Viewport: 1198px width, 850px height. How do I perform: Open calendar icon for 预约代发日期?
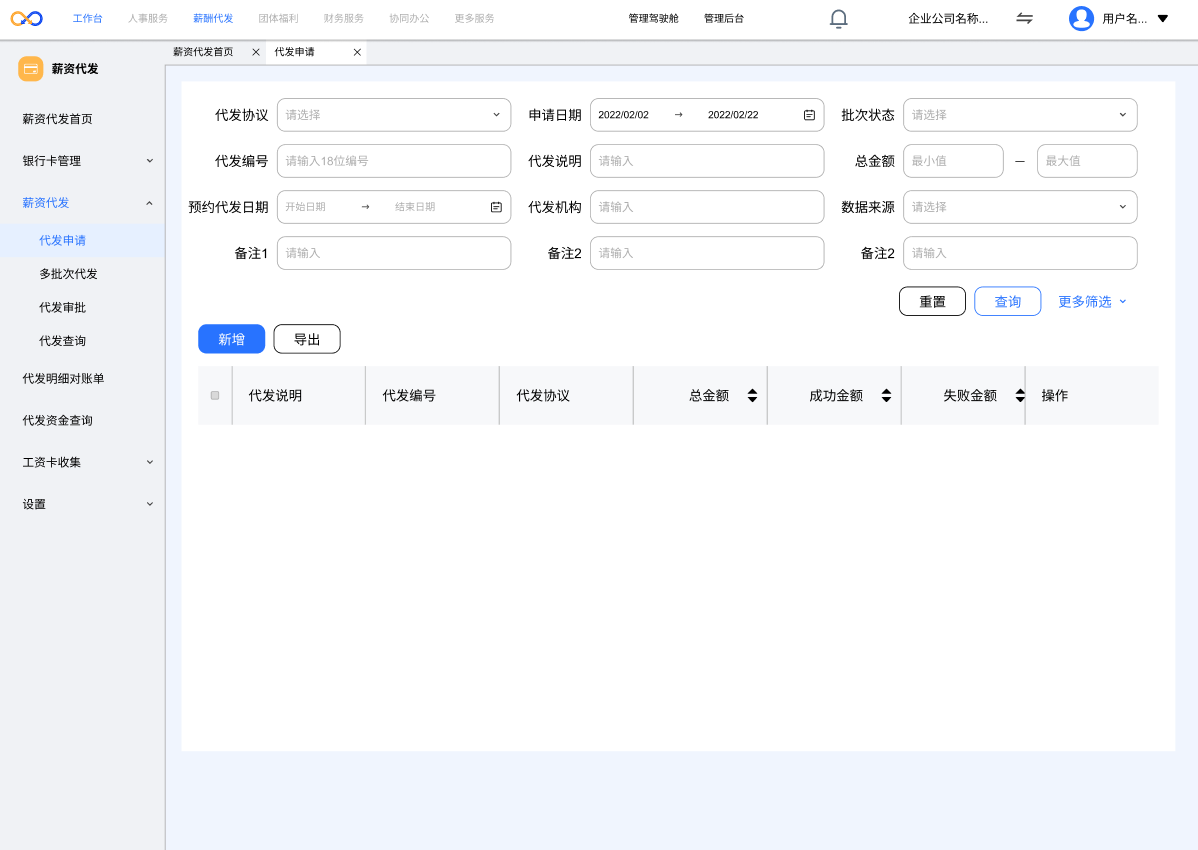tap(496, 207)
